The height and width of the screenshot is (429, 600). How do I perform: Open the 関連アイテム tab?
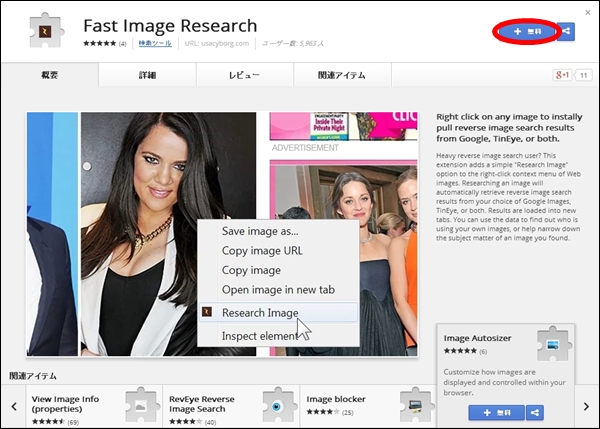[342, 75]
